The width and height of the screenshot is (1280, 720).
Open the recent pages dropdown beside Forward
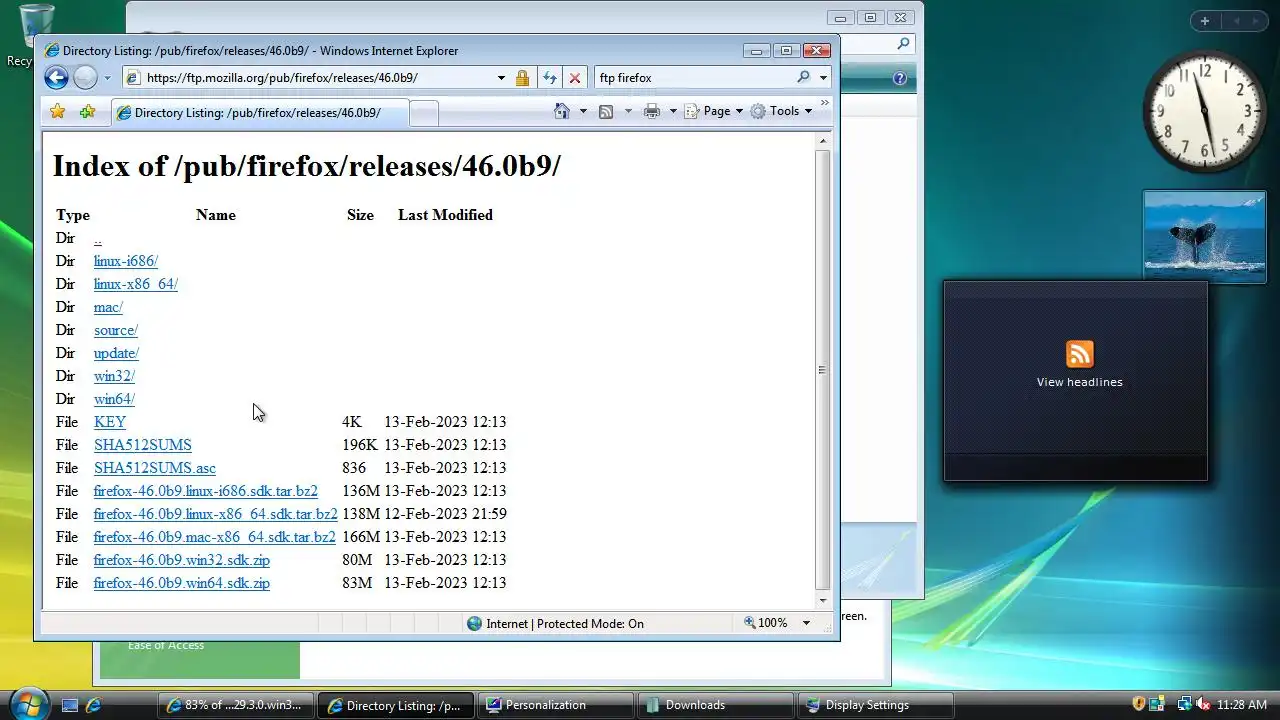coord(107,78)
